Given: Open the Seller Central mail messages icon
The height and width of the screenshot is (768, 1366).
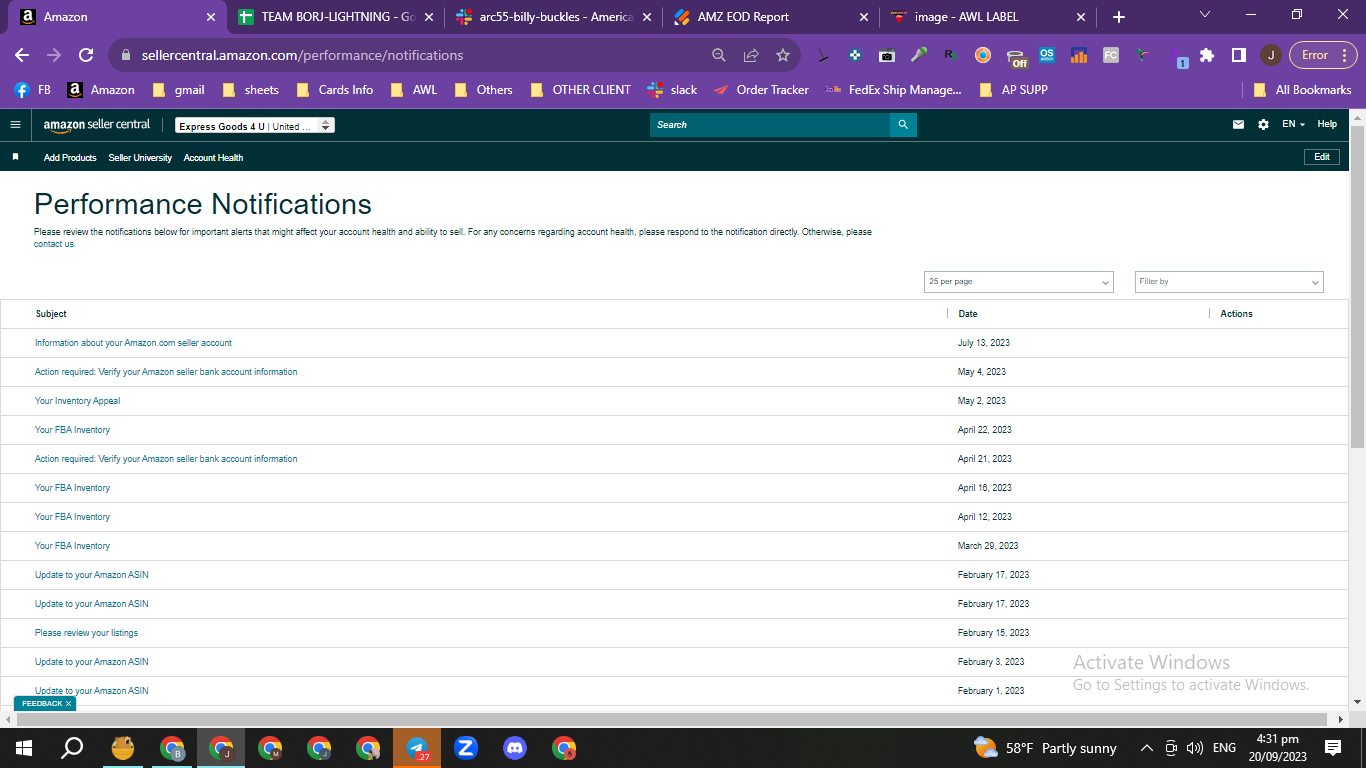Looking at the screenshot, I should [1239, 125].
